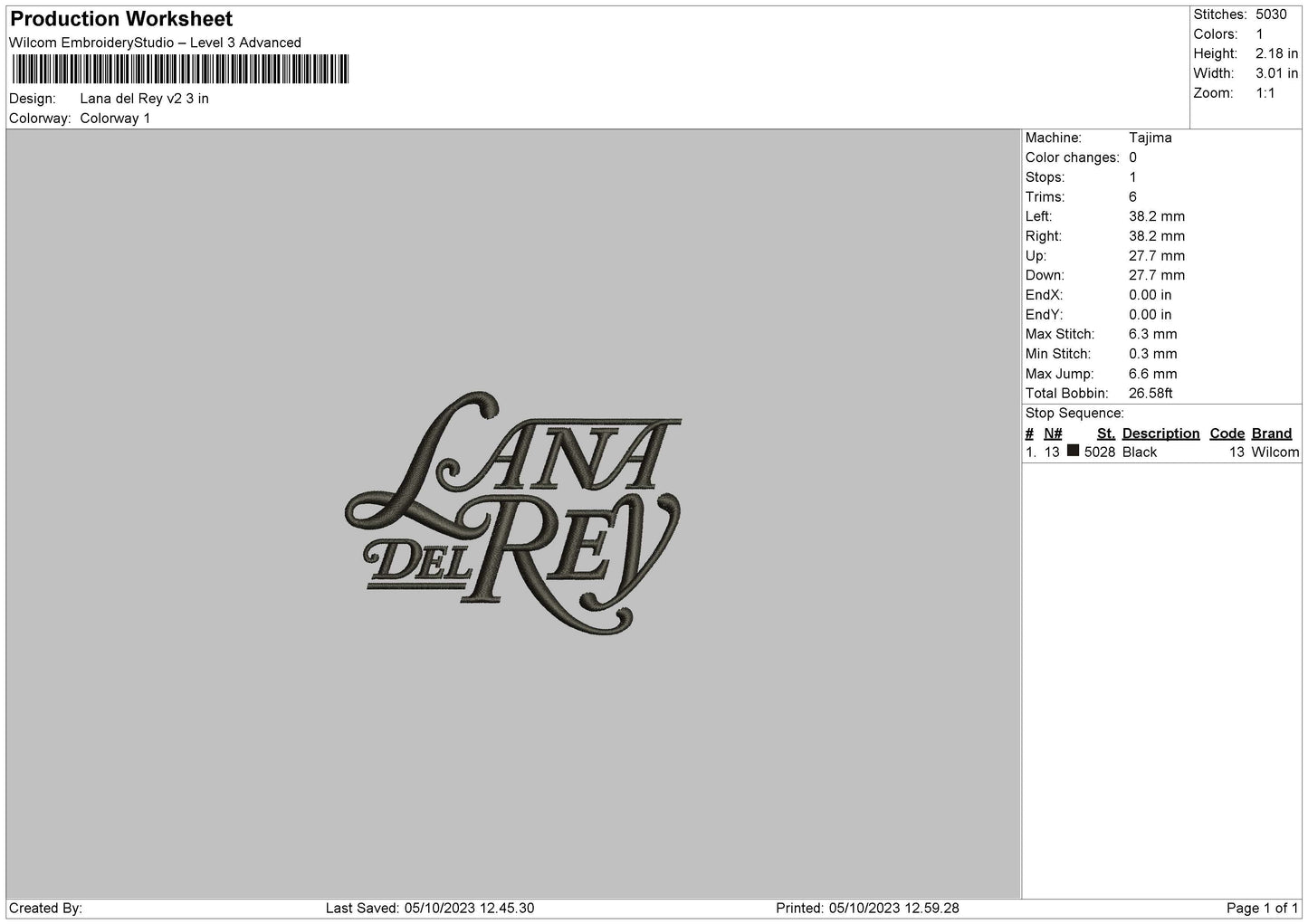This screenshot has height=924, width=1308.
Task: Click the Lana Del Rey embroidery design preview
Action: [x=513, y=512]
